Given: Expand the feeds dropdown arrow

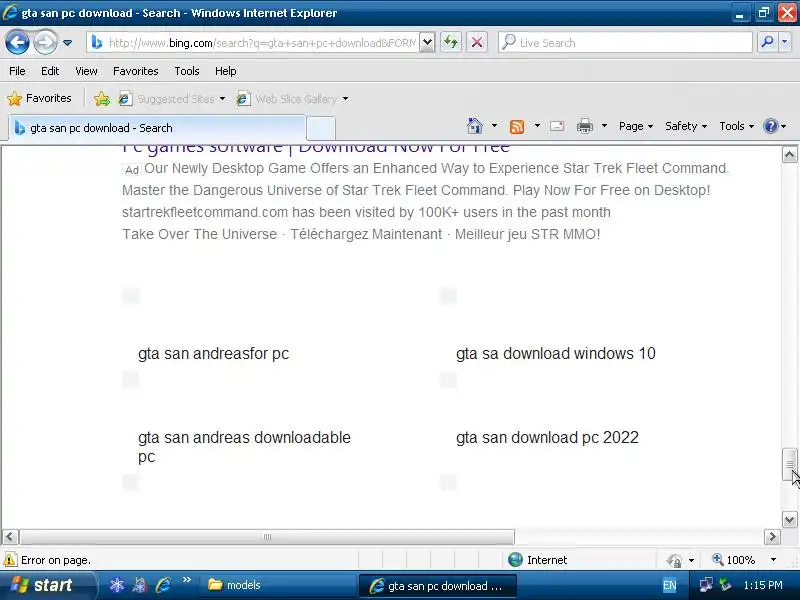Looking at the screenshot, I should pos(537,126).
